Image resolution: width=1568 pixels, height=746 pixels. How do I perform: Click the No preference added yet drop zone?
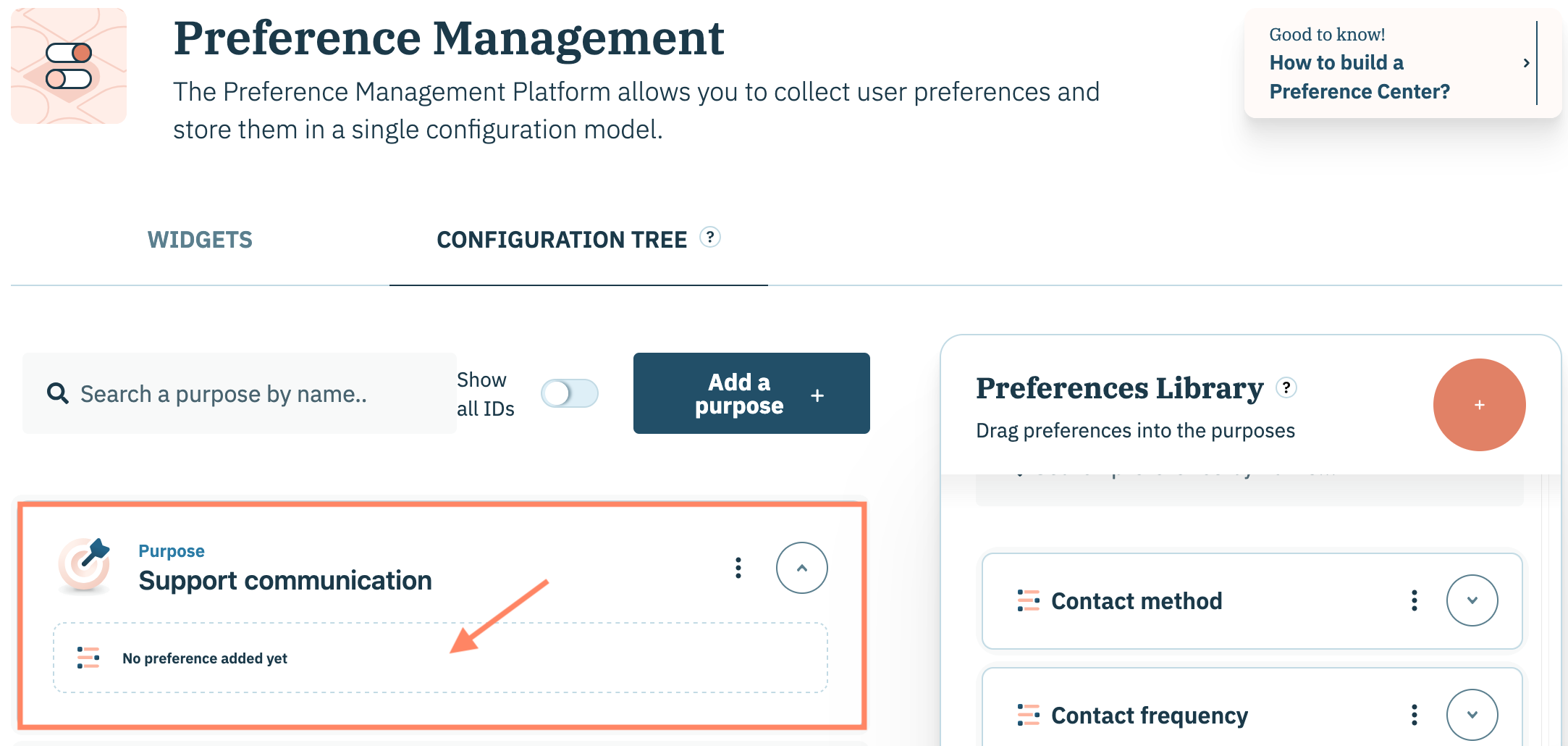tap(440, 658)
